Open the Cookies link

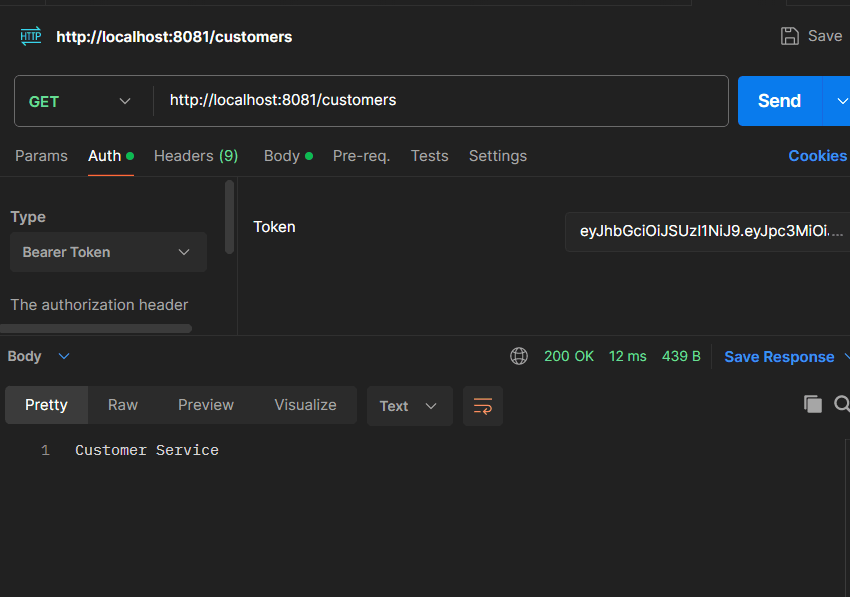click(x=817, y=156)
